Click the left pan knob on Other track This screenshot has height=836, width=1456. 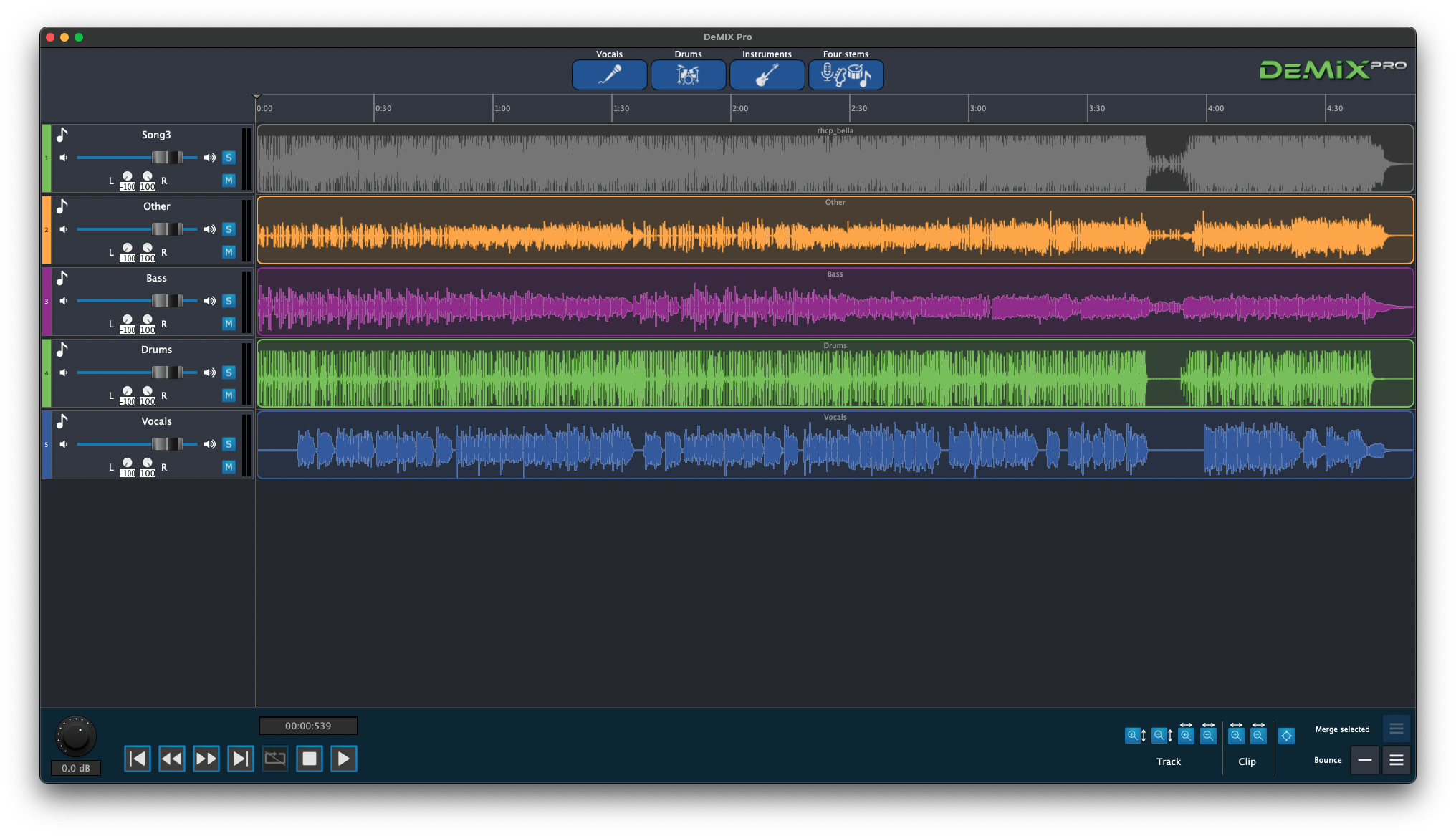pos(128,248)
